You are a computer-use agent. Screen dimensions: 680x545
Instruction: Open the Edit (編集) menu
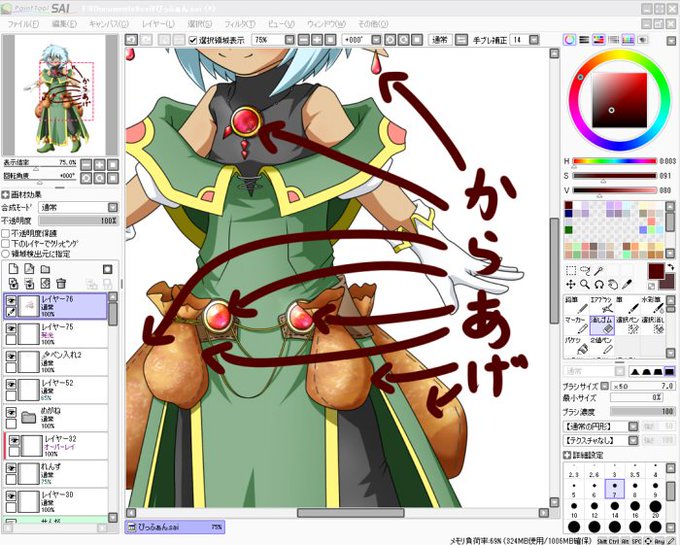point(65,24)
